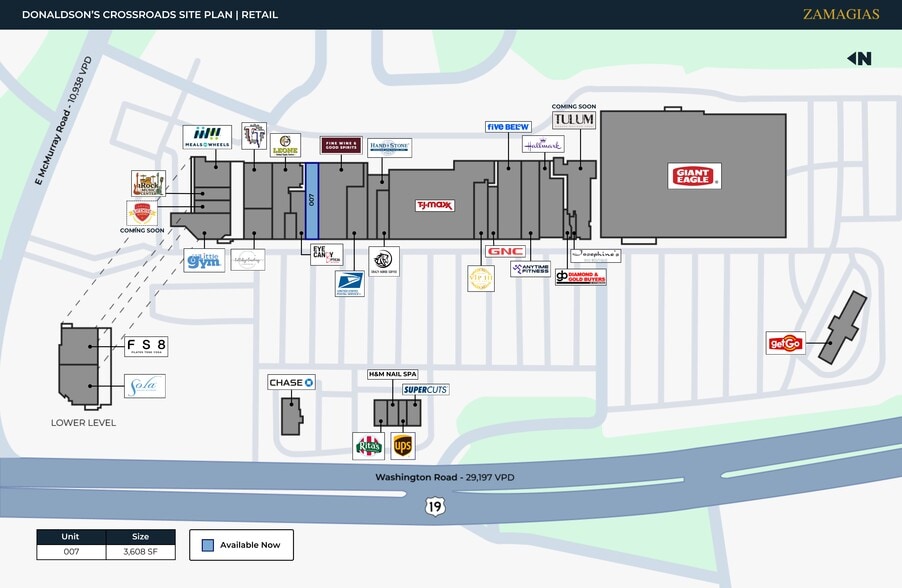Click the Tulum coming soon logo
Screen dimensions: 902x588
click(x=574, y=120)
